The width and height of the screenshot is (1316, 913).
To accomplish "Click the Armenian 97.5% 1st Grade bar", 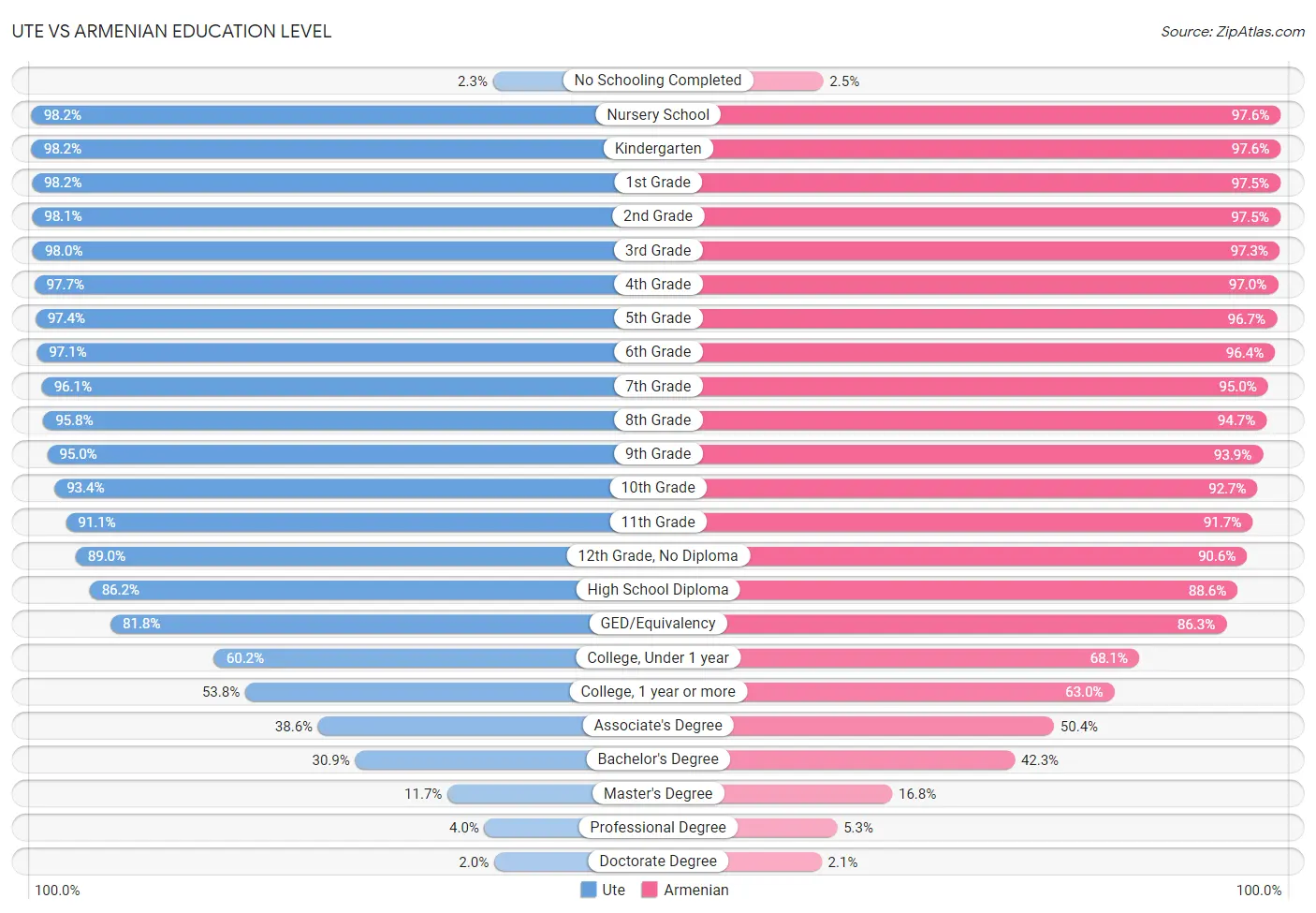I will tap(969, 183).
